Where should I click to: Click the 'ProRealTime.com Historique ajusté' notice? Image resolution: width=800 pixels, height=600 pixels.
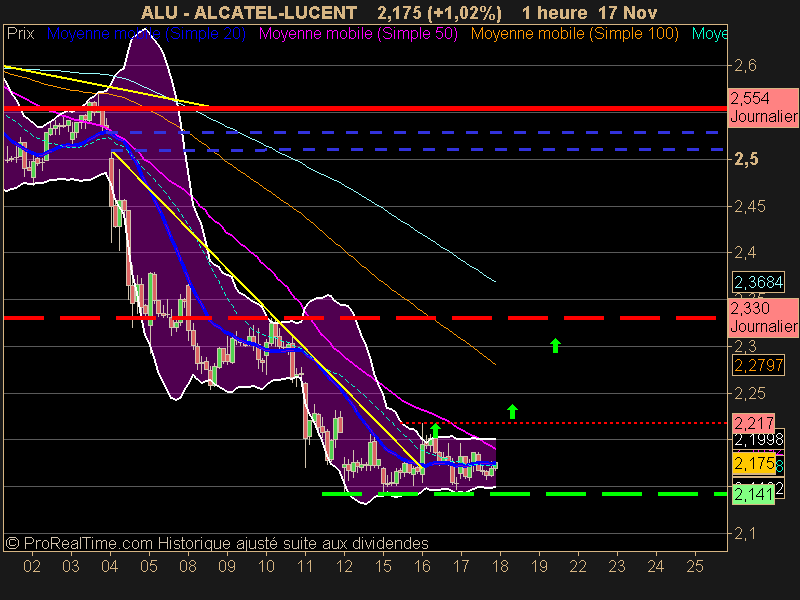(217, 543)
